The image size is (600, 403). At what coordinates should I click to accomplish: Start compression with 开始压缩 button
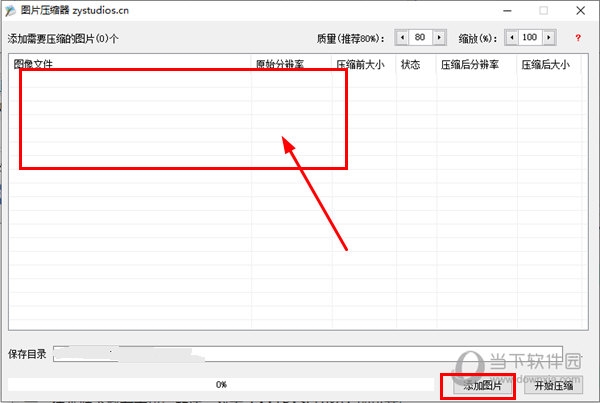pyautogui.click(x=554, y=386)
